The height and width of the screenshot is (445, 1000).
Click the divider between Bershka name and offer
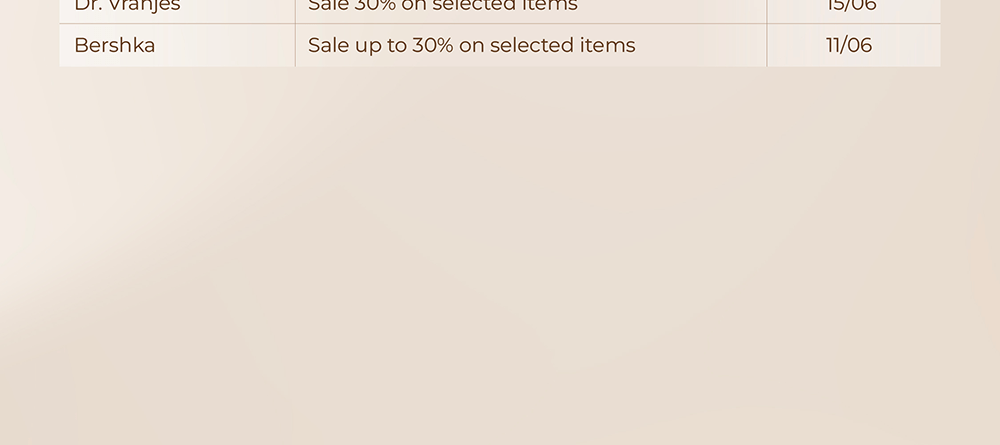pos(295,45)
